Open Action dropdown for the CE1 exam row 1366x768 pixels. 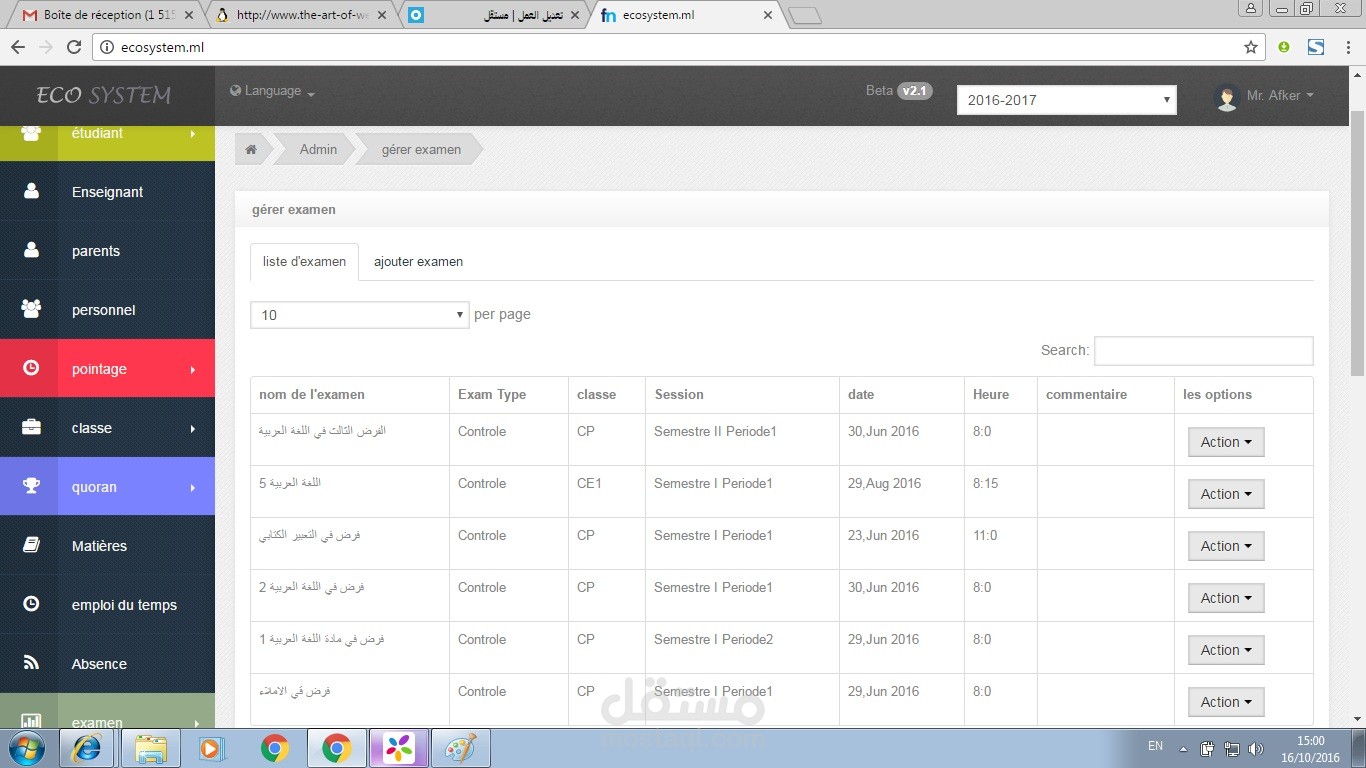point(1226,494)
